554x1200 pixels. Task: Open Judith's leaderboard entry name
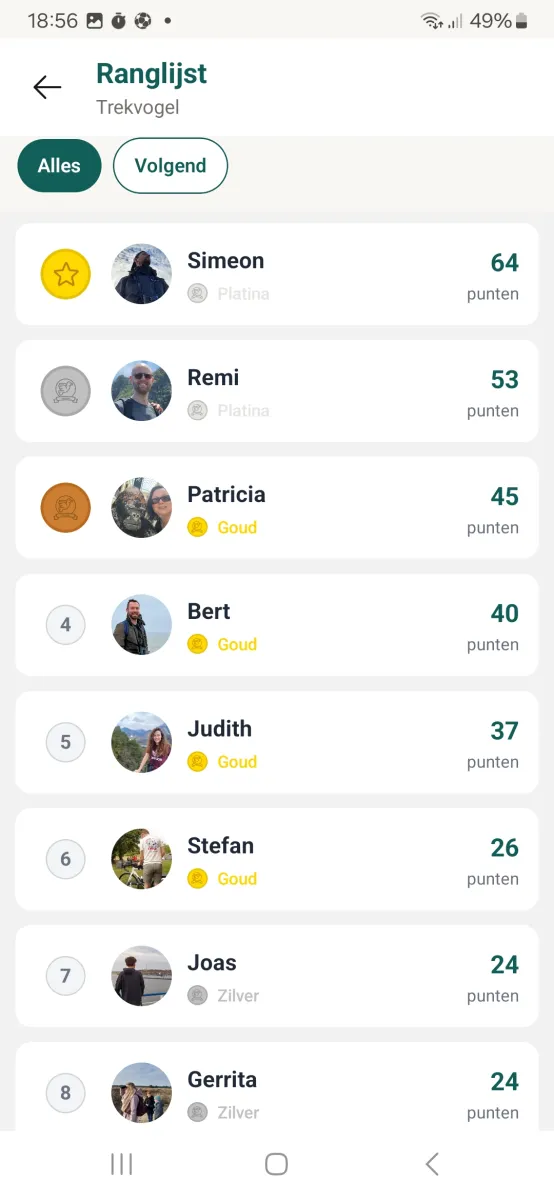219,729
